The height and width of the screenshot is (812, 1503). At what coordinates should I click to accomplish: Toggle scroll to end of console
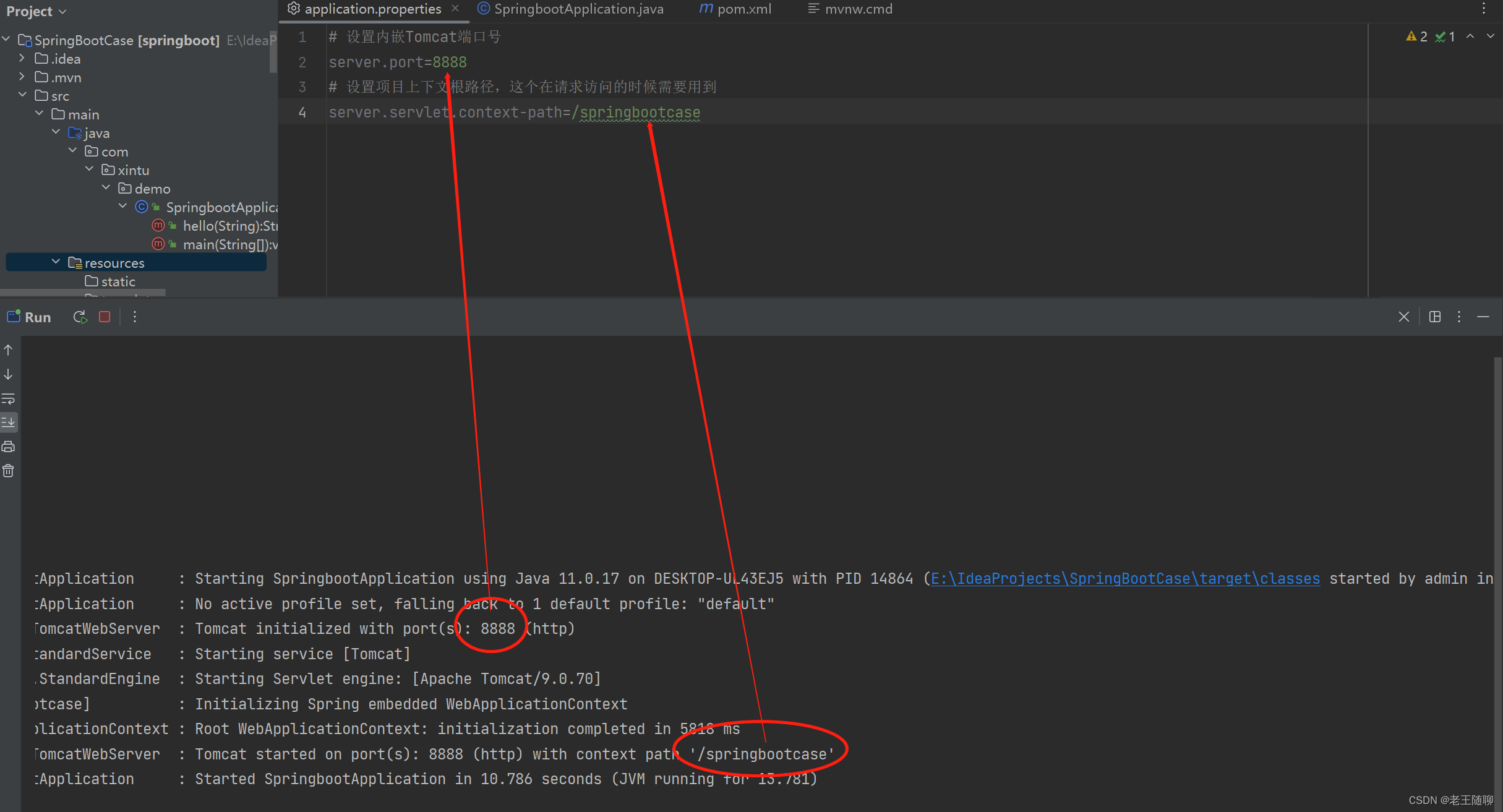click(9, 422)
